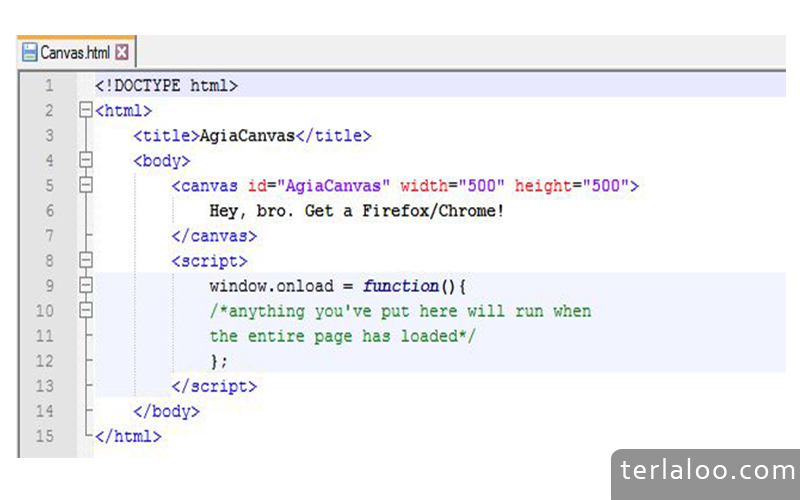Image resolution: width=800 pixels, height=500 pixels.
Task: Collapse the comment fold marker on line 10
Action: pyautogui.click(x=86, y=311)
